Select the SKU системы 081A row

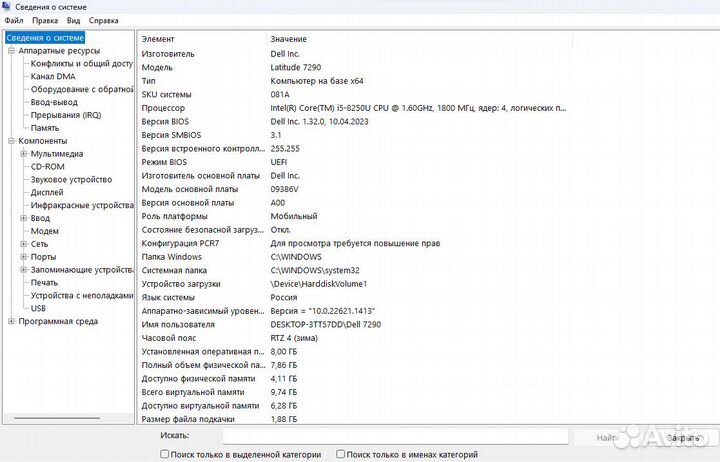click(354, 94)
